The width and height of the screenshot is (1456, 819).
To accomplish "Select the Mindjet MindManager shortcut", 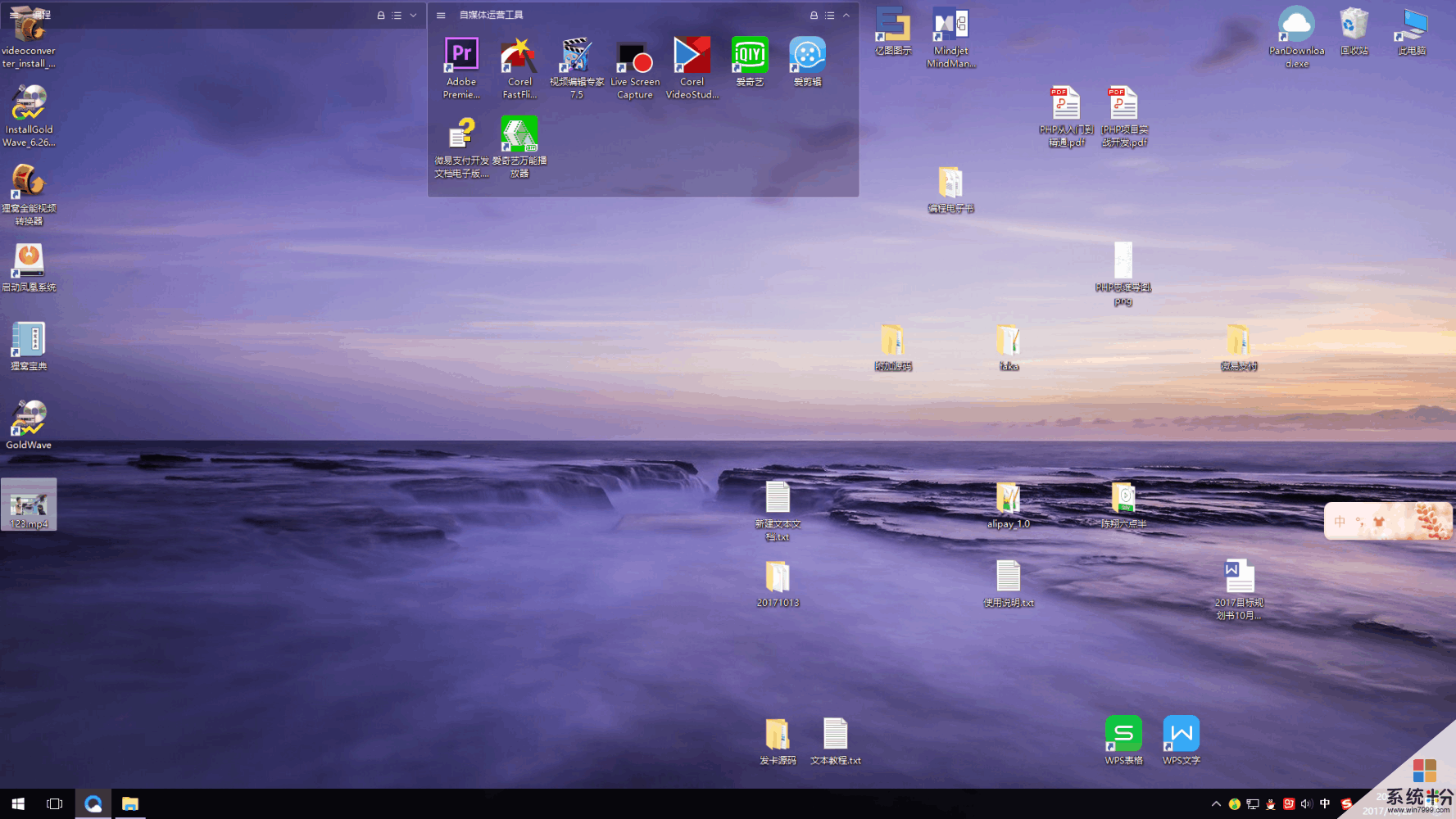I will [950, 37].
